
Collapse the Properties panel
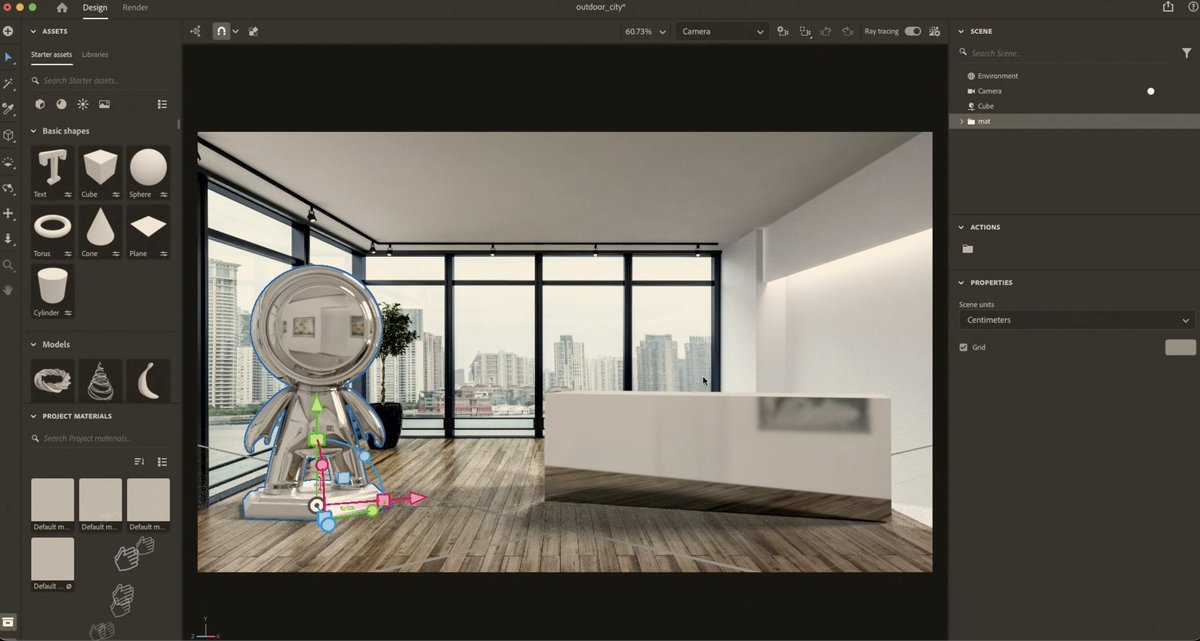(961, 282)
